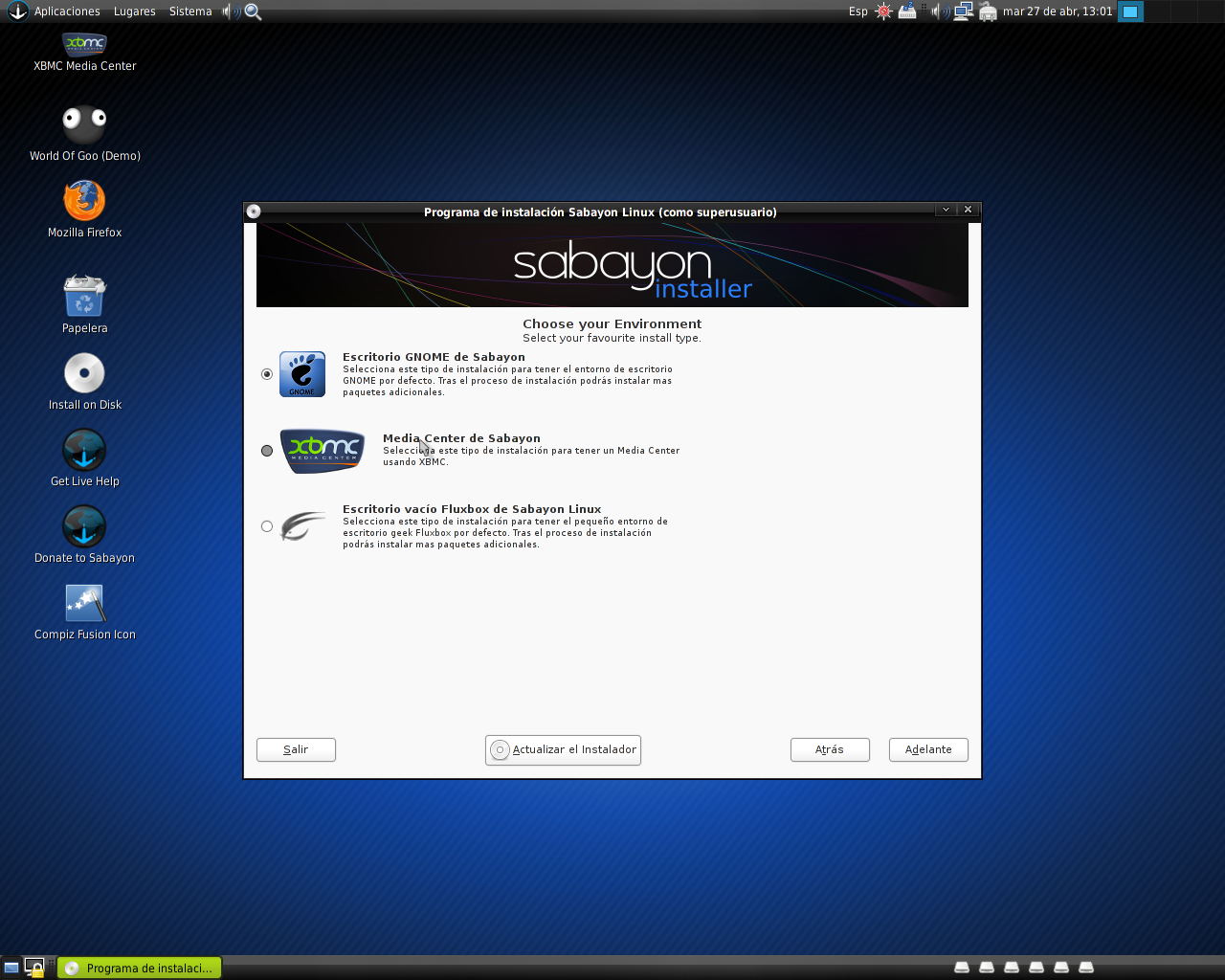
Task: Go back with Atrás button
Action: click(830, 749)
